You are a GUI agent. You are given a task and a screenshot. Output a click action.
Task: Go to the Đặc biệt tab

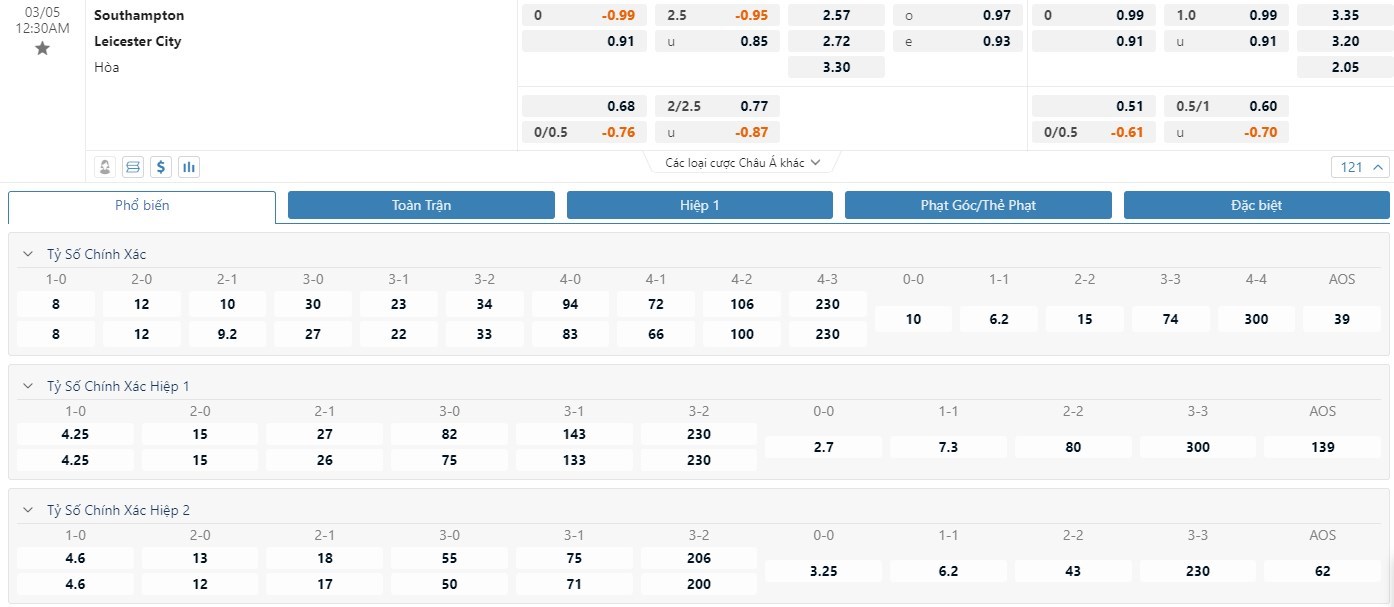coord(1256,205)
